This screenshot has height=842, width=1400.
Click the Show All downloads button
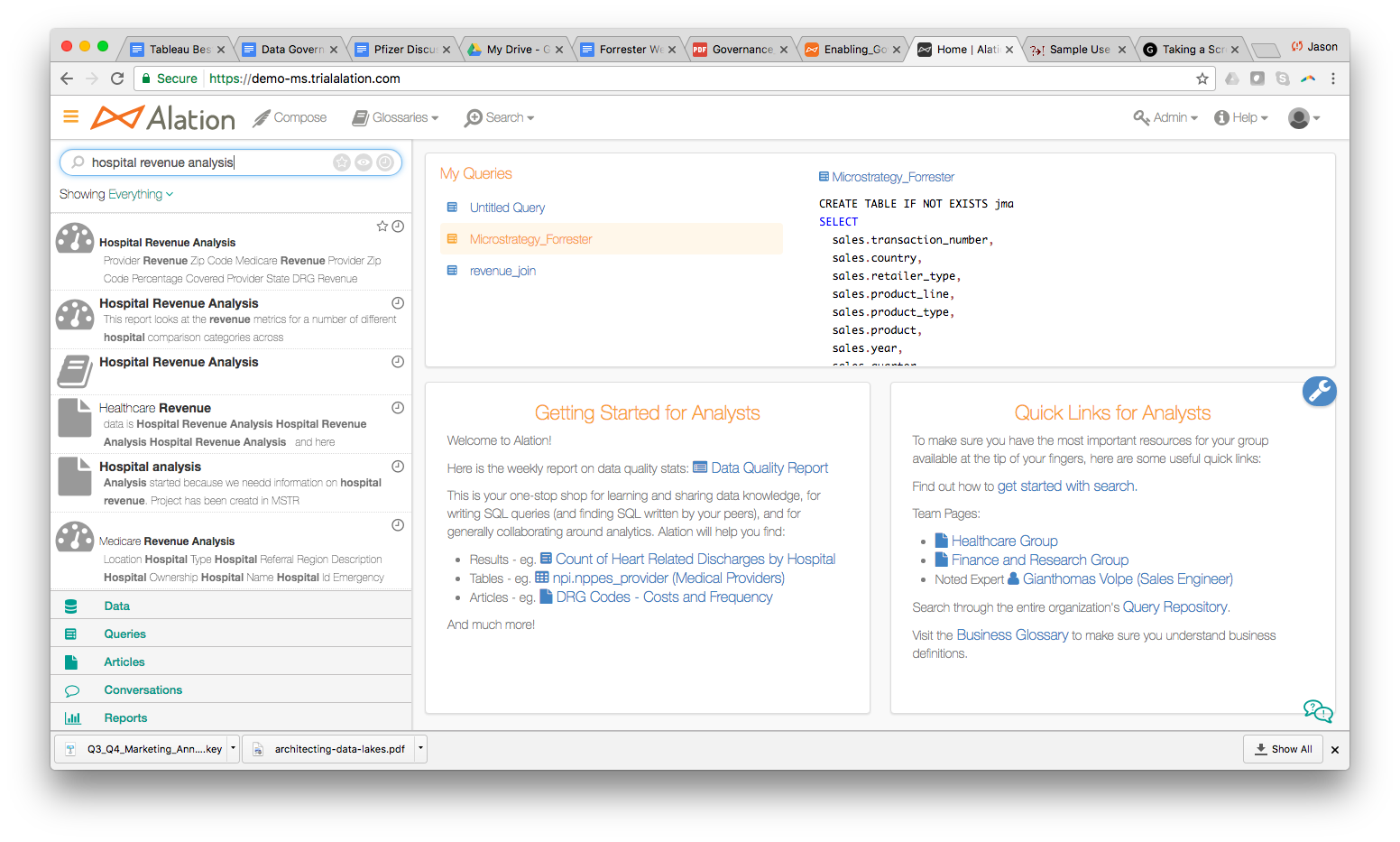click(1283, 749)
